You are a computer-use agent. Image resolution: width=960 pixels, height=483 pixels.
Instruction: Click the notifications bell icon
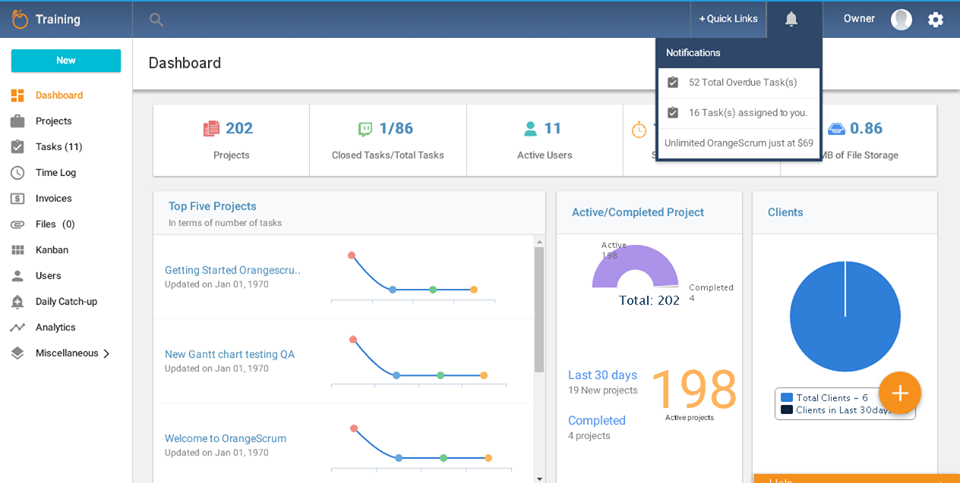[x=791, y=19]
